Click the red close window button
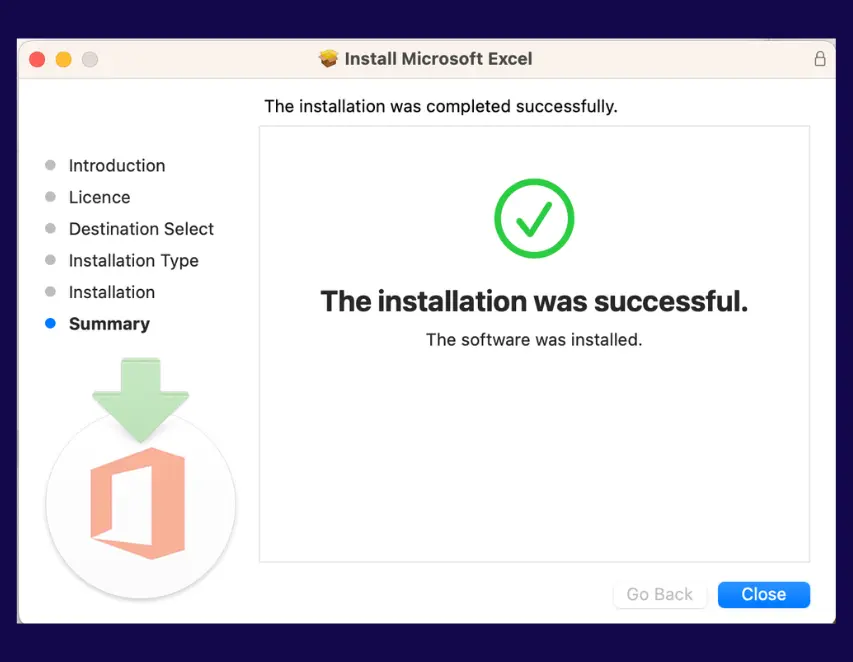The height and width of the screenshot is (662, 853). coord(37,59)
